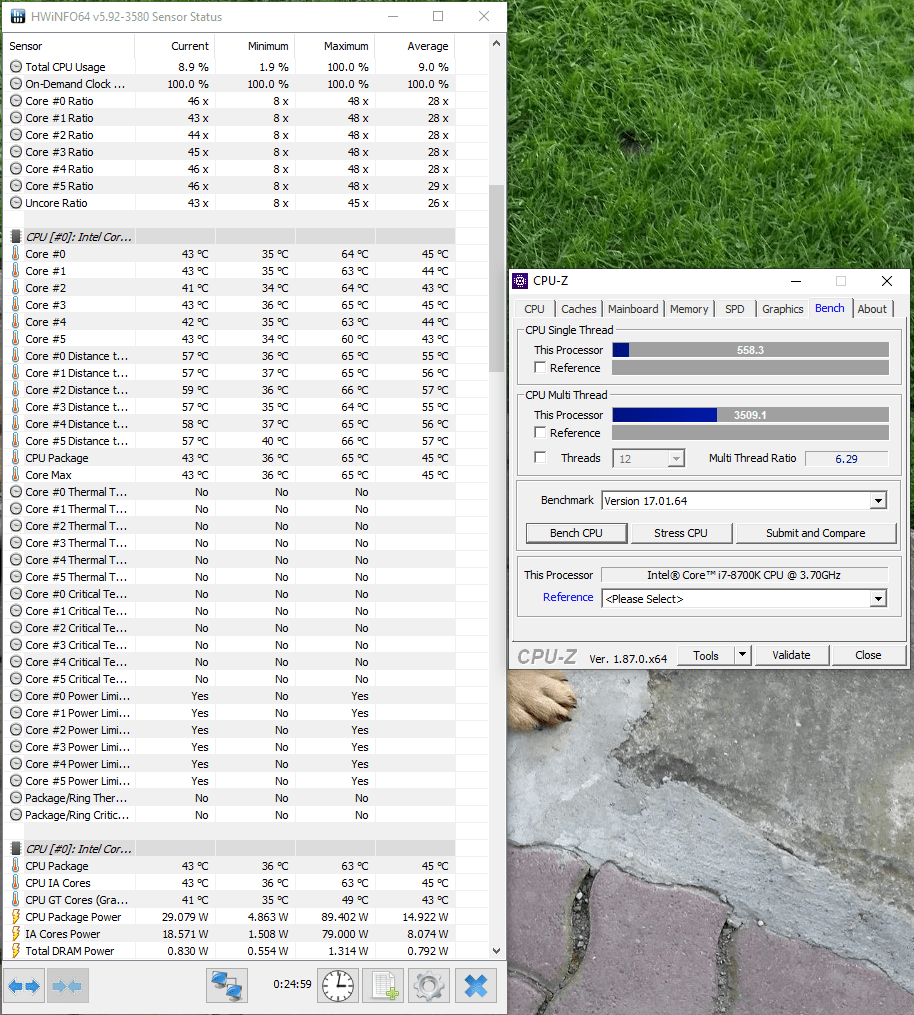Image resolution: width=914 pixels, height=1015 pixels.
Task: Follow the blue Reference link in CPU-Z
Action: [x=568, y=597]
